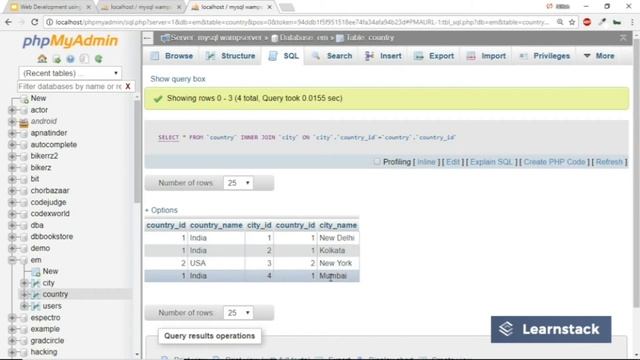Select the country table in tree
The height and width of the screenshot is (360, 640).
(55, 294)
